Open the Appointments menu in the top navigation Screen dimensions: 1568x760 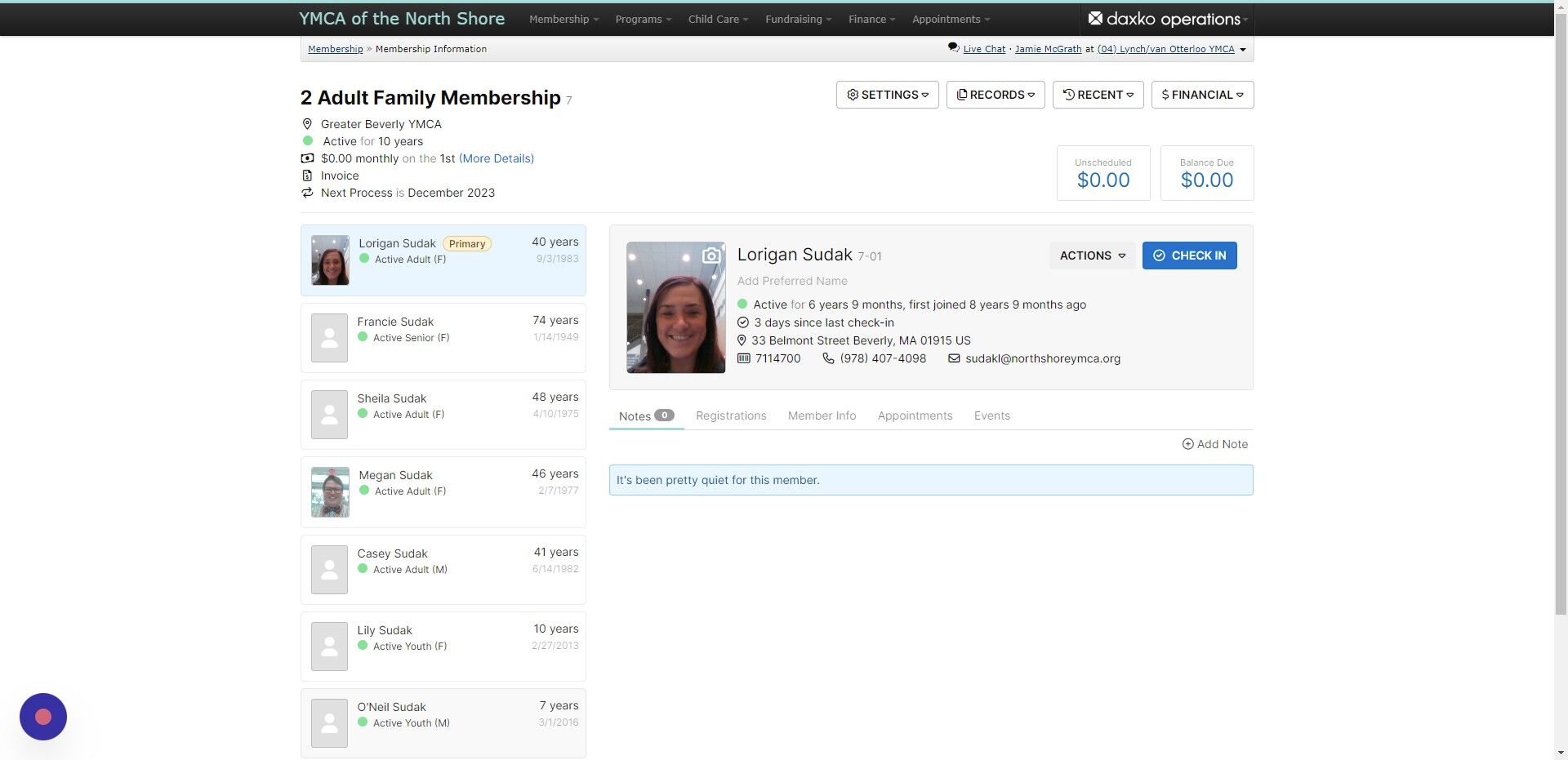tap(951, 19)
